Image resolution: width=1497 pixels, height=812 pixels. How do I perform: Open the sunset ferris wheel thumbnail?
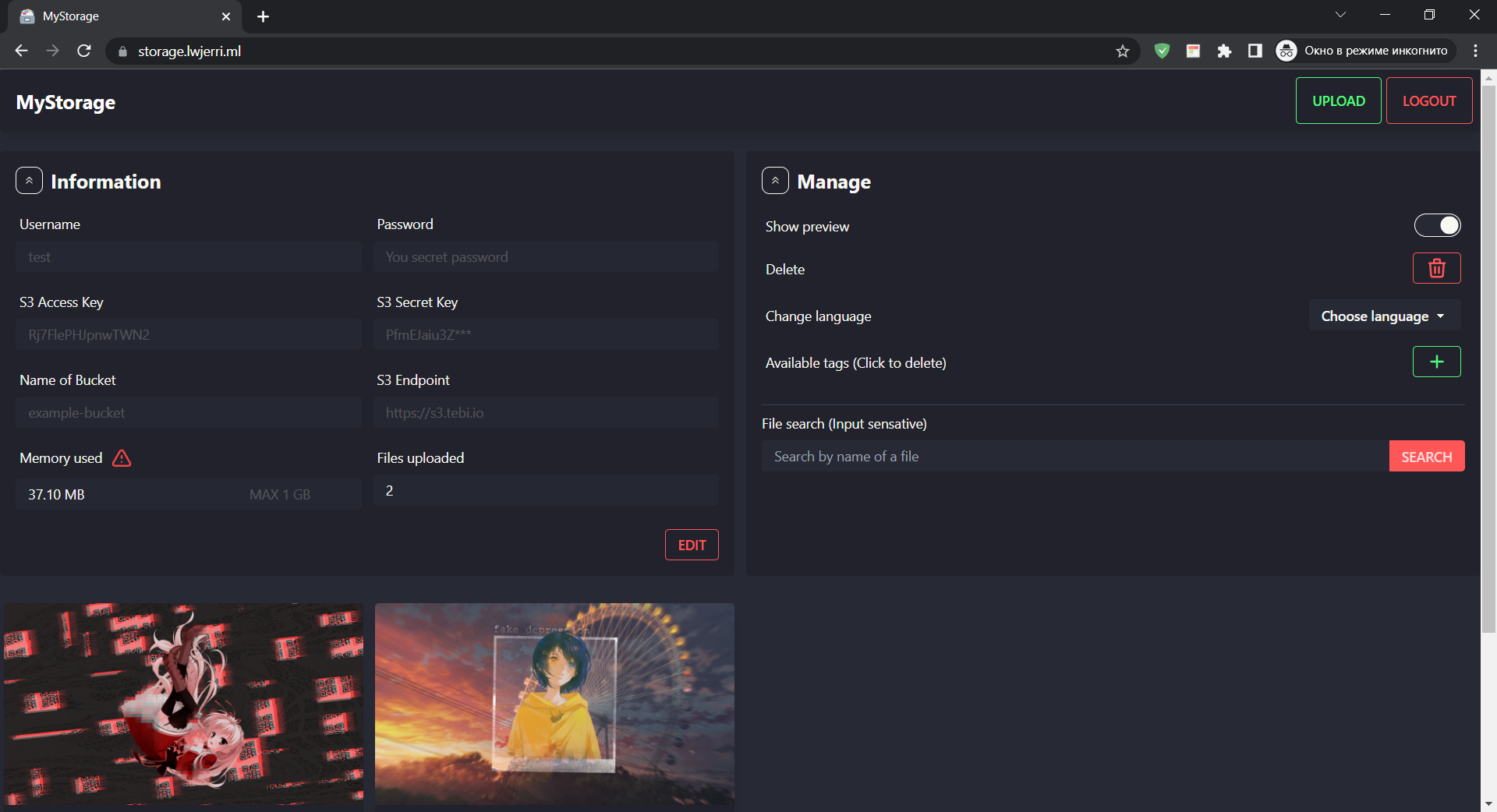(554, 704)
